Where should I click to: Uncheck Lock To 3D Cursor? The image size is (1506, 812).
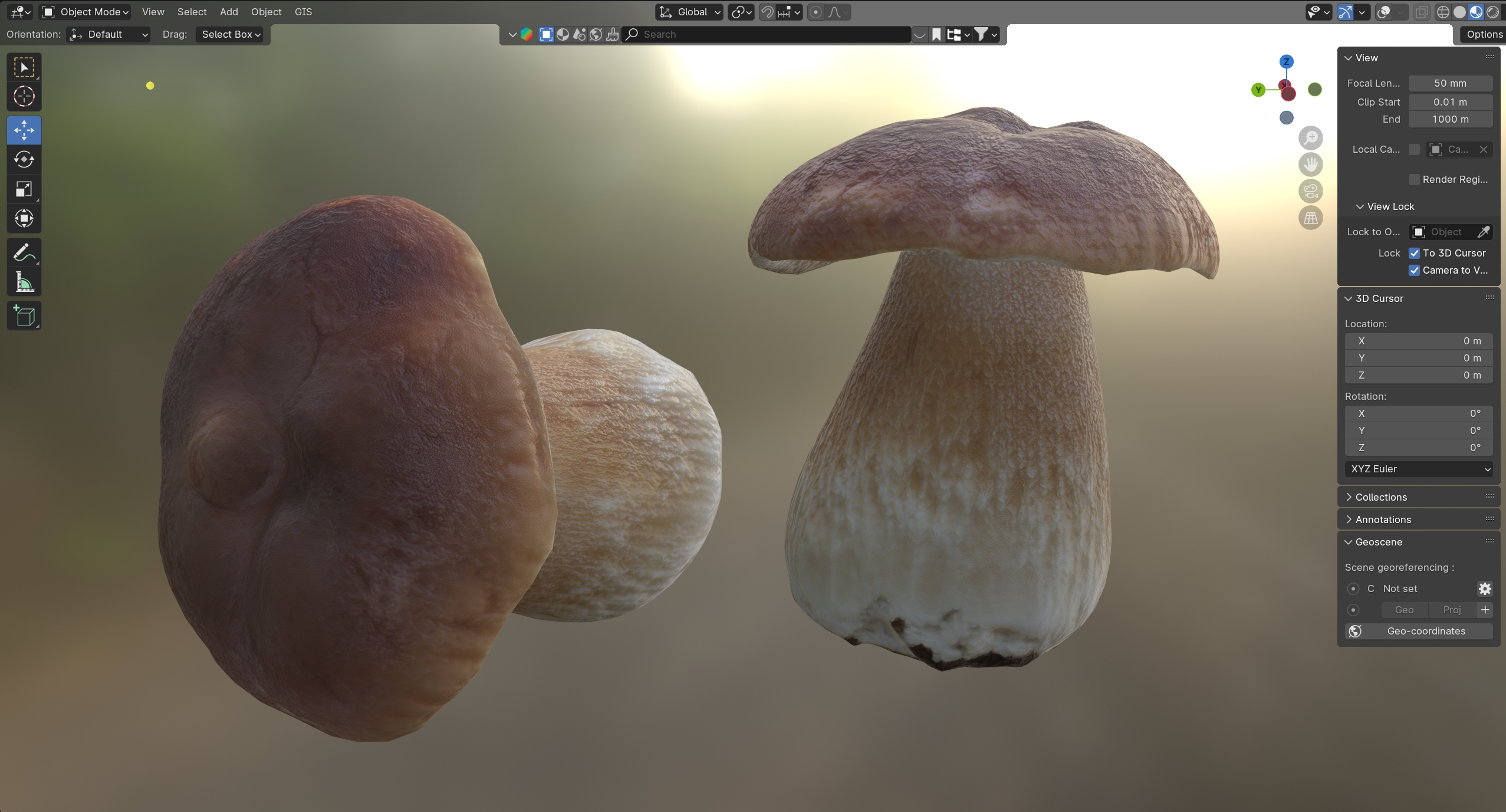point(1414,253)
